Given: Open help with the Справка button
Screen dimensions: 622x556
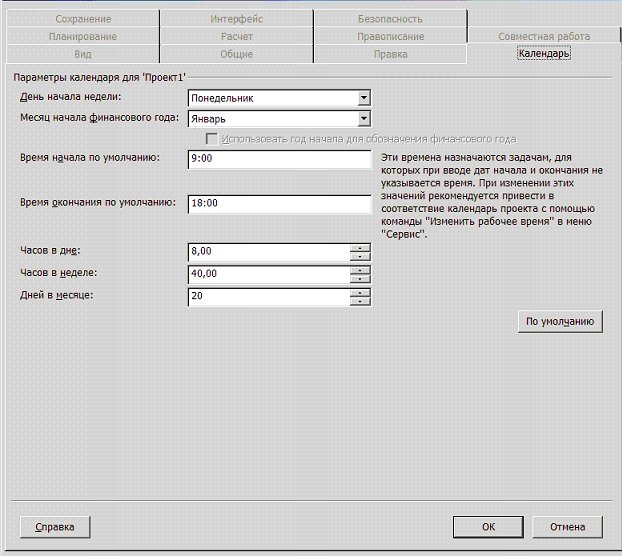Looking at the screenshot, I should coord(55,527).
